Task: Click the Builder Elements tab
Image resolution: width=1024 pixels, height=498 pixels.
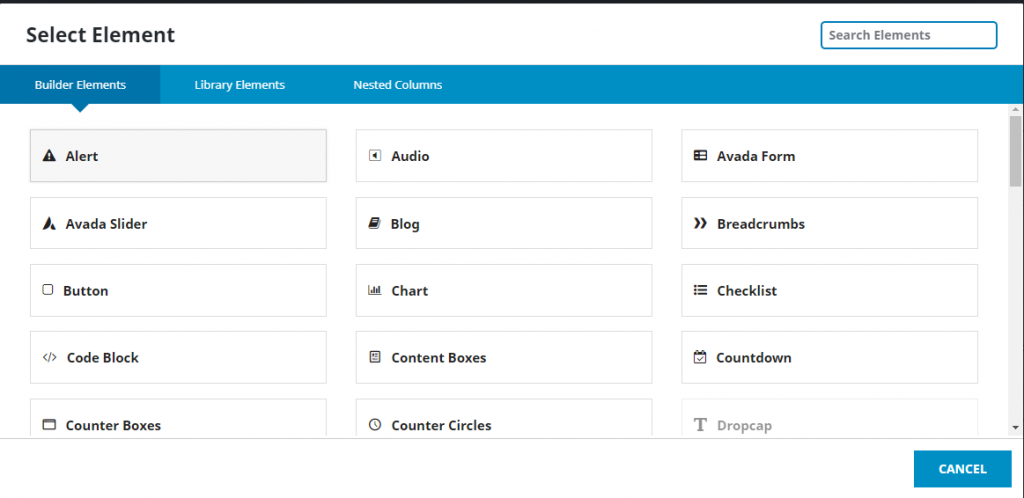Action: (80, 85)
